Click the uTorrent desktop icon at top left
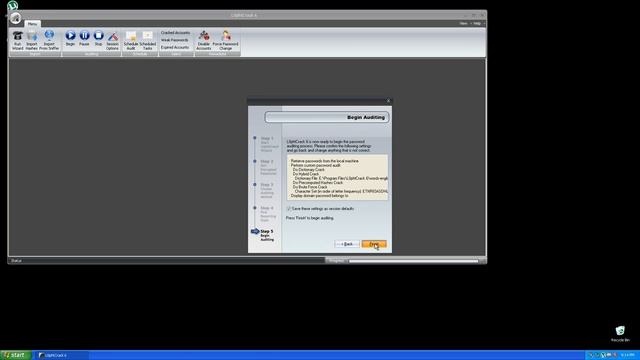 (x=13, y=5)
